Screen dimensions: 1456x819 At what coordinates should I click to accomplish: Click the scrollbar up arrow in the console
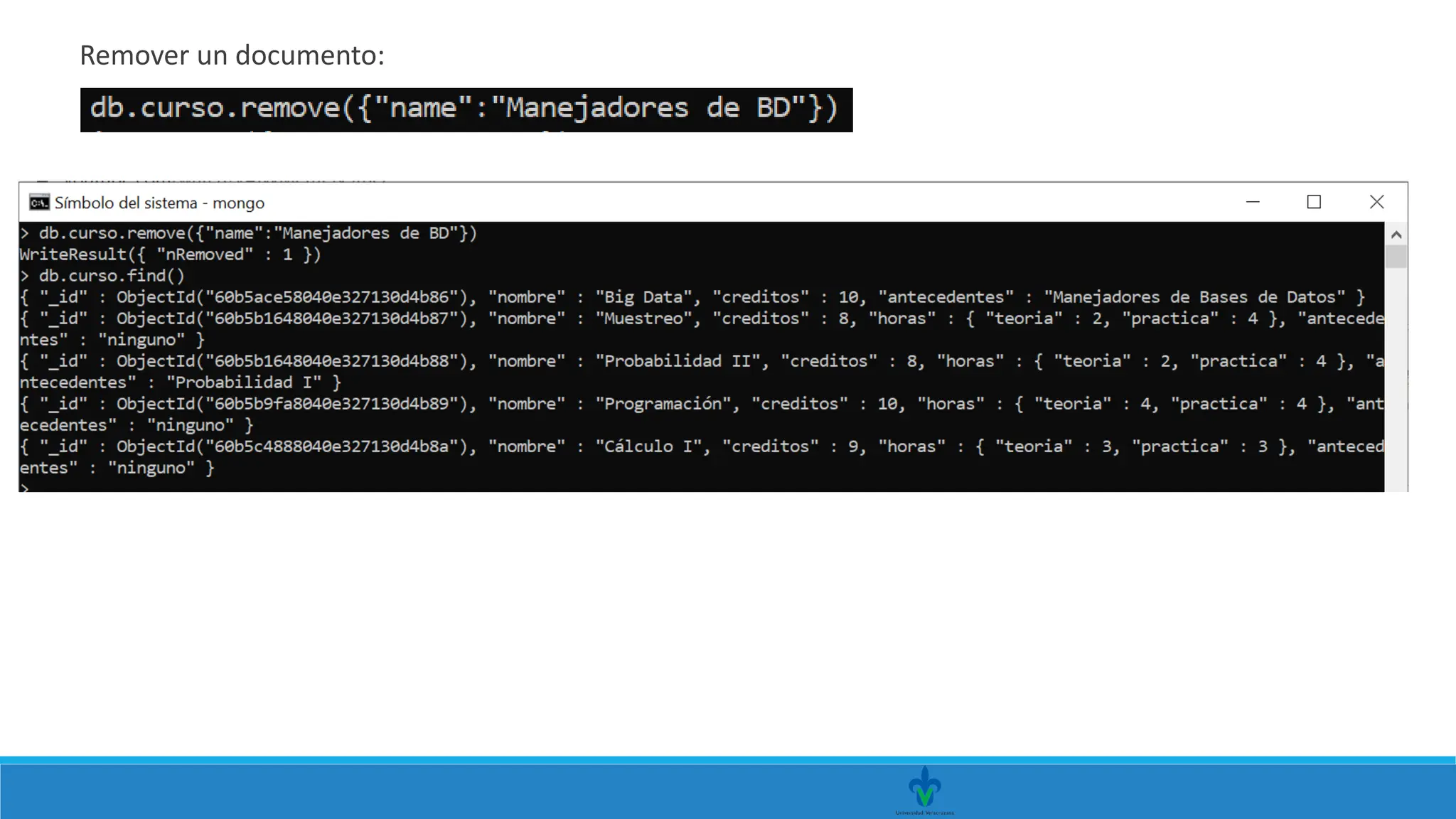(x=1396, y=235)
